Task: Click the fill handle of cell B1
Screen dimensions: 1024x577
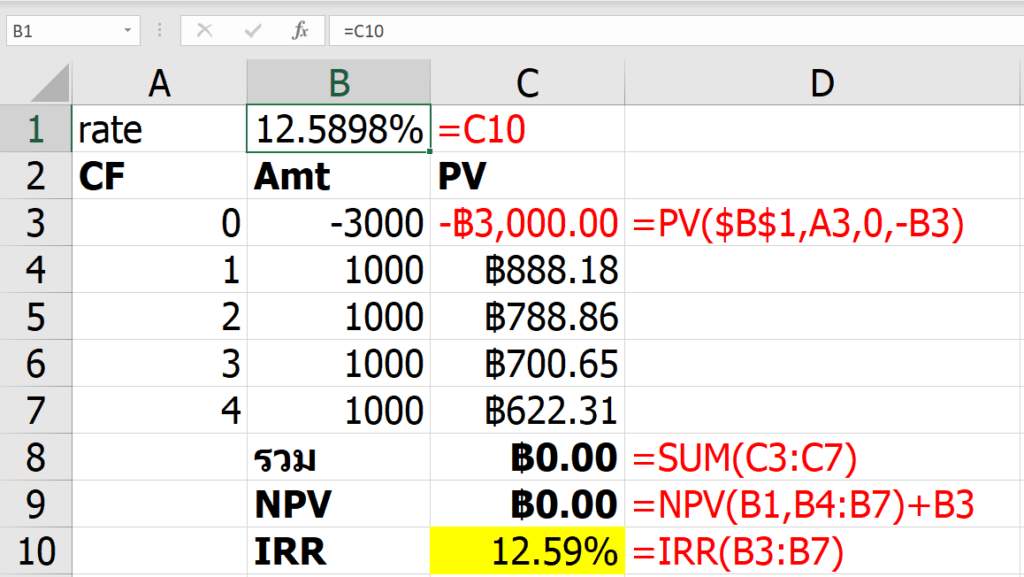Action: coord(430,151)
